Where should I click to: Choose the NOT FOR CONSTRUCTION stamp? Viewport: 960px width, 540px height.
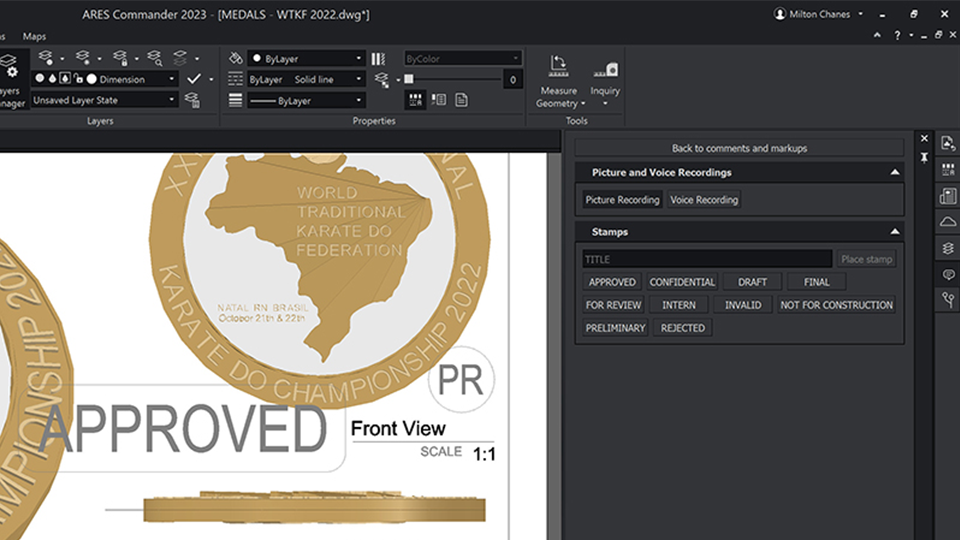point(836,305)
